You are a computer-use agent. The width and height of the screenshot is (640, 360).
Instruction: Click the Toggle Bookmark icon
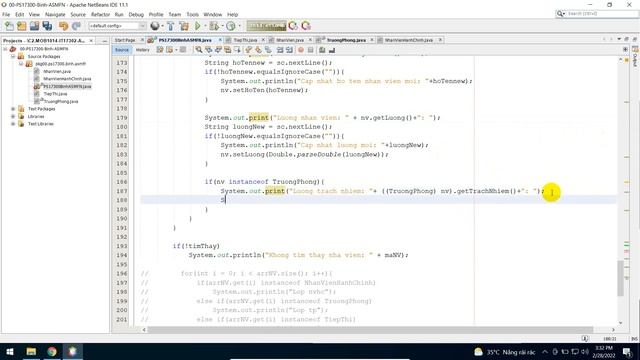coord(268,50)
